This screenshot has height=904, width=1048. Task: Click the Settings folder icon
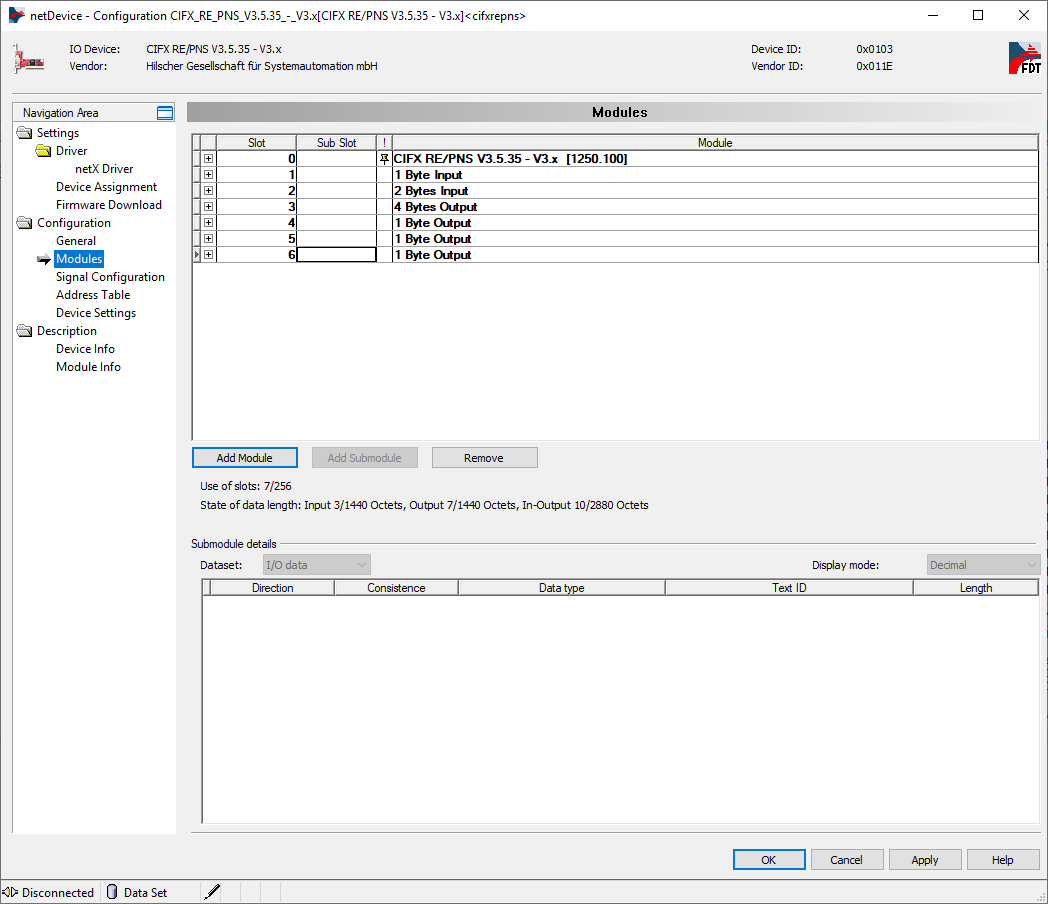click(x=24, y=133)
